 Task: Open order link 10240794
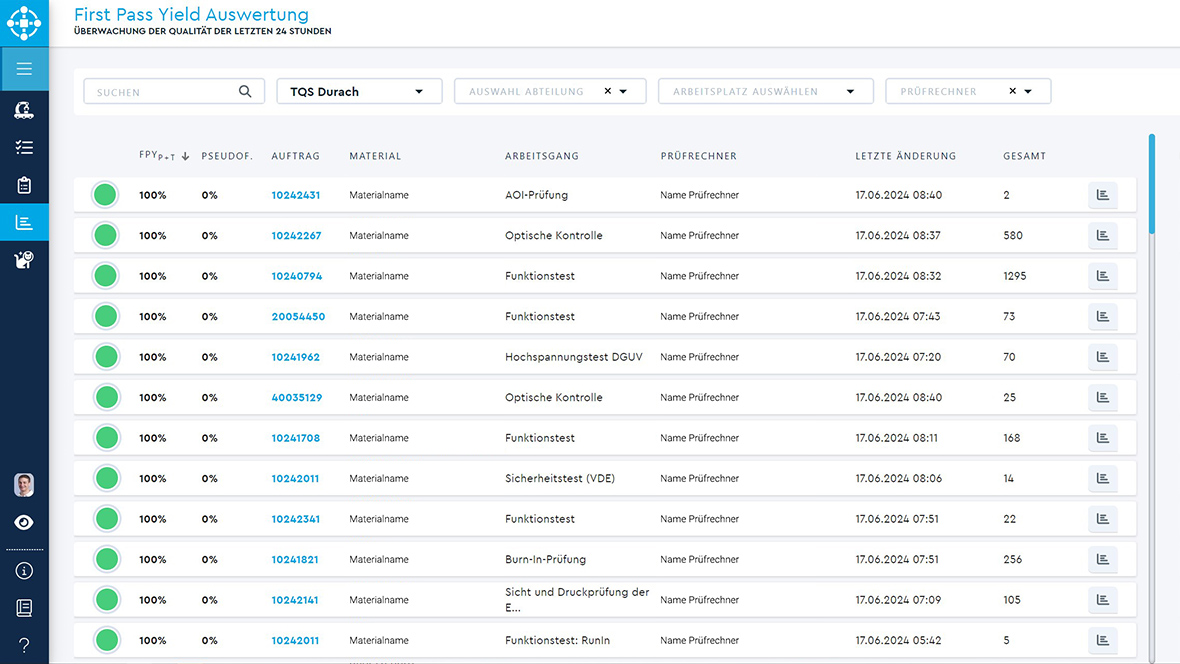(296, 276)
